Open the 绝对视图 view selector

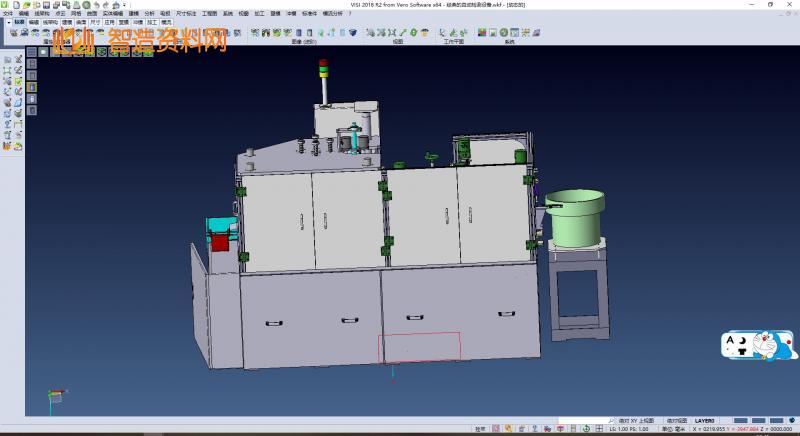(x=675, y=420)
